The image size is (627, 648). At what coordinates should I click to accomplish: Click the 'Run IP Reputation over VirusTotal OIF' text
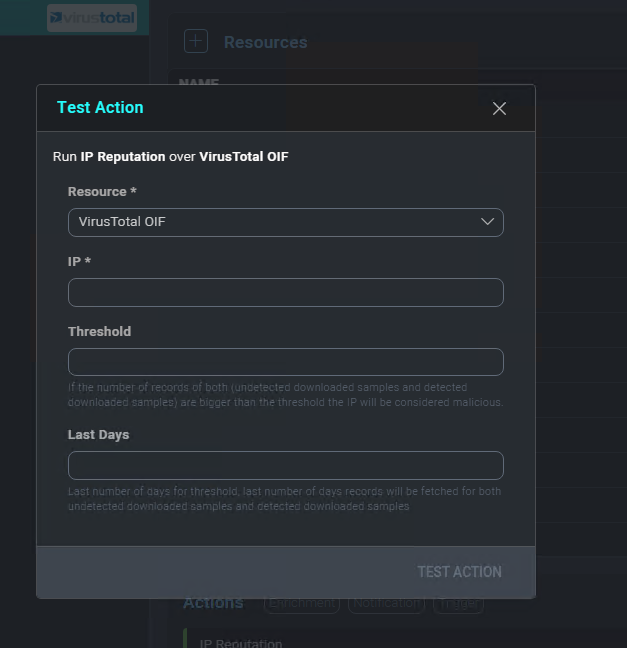[x=170, y=157]
